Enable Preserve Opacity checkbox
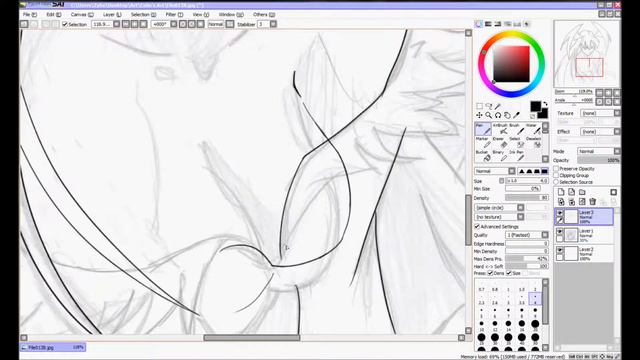The height and width of the screenshot is (360, 640). [556, 169]
